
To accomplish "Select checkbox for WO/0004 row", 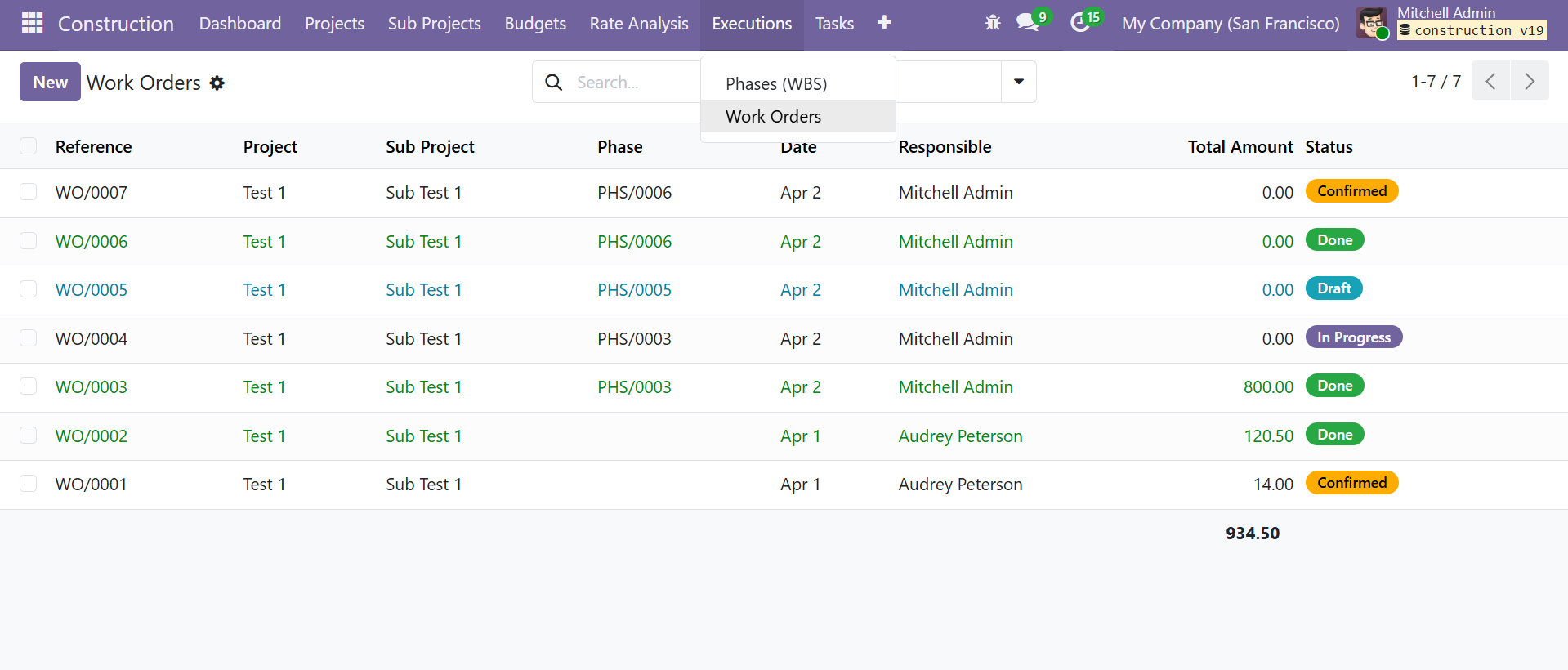I will point(29,338).
